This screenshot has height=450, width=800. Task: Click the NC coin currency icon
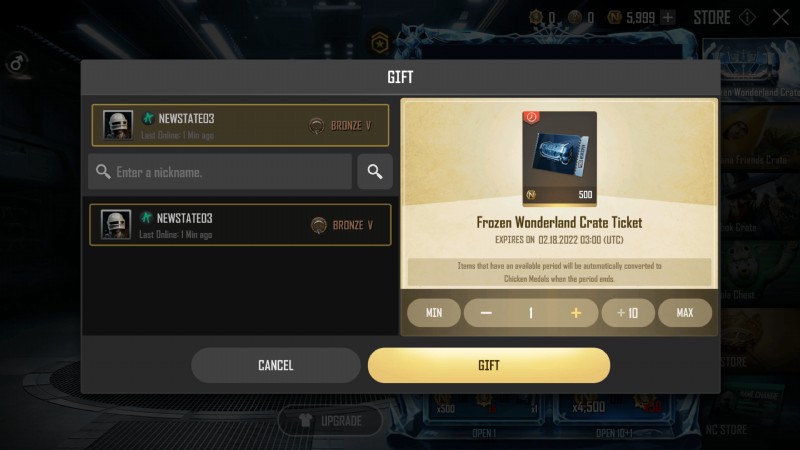[x=614, y=18]
